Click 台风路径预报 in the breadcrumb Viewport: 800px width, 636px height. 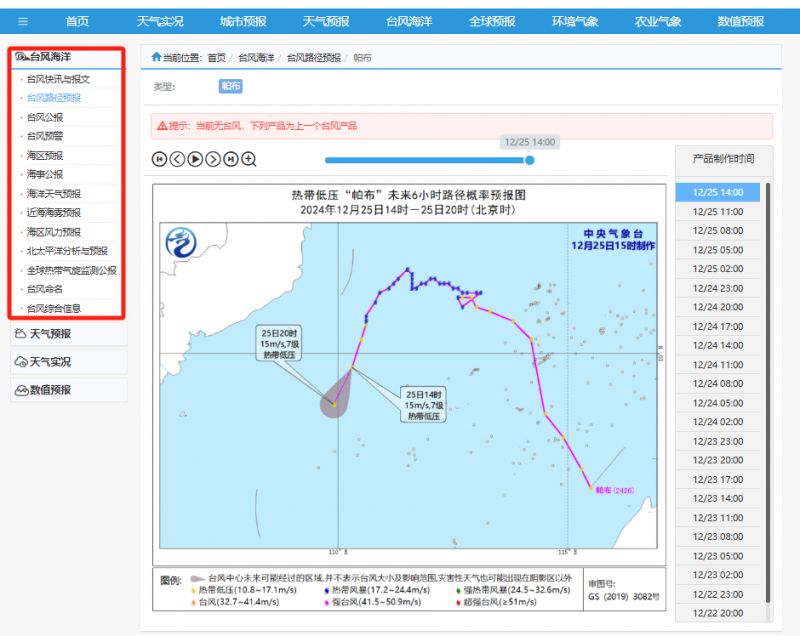tap(314, 58)
